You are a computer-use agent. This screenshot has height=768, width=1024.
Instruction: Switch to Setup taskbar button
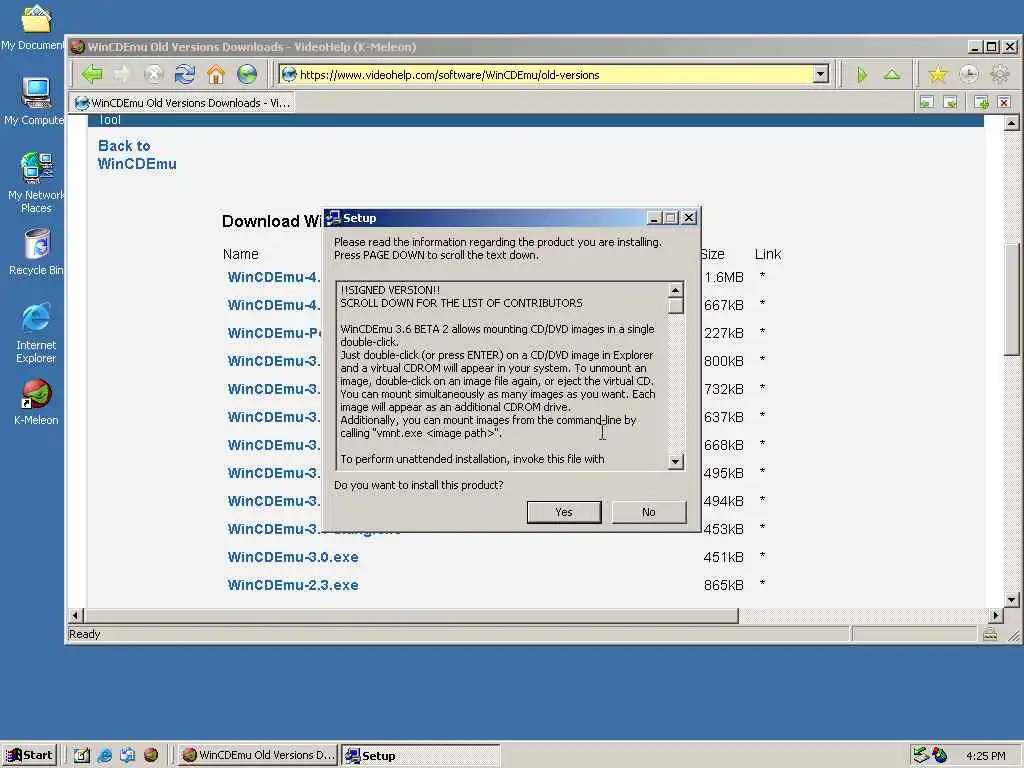(421, 755)
